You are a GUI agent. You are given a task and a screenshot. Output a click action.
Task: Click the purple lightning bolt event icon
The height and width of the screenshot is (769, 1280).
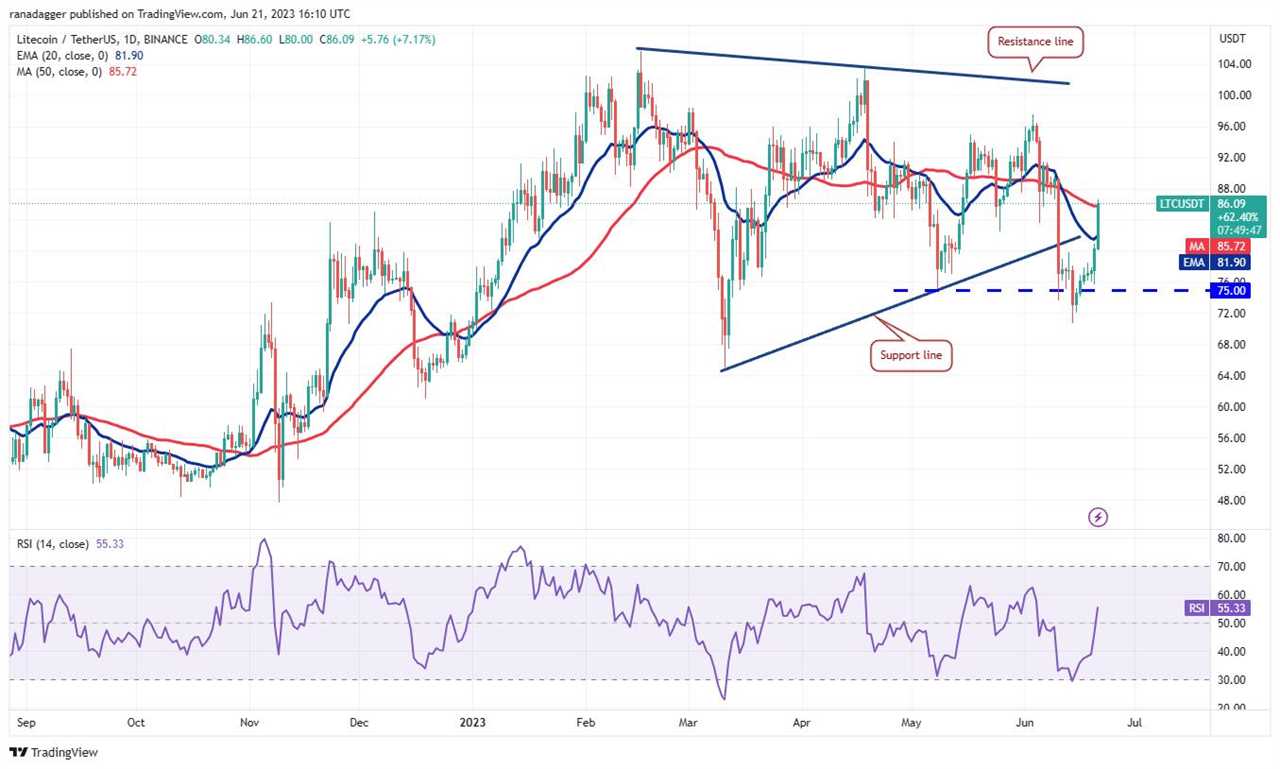point(1098,517)
